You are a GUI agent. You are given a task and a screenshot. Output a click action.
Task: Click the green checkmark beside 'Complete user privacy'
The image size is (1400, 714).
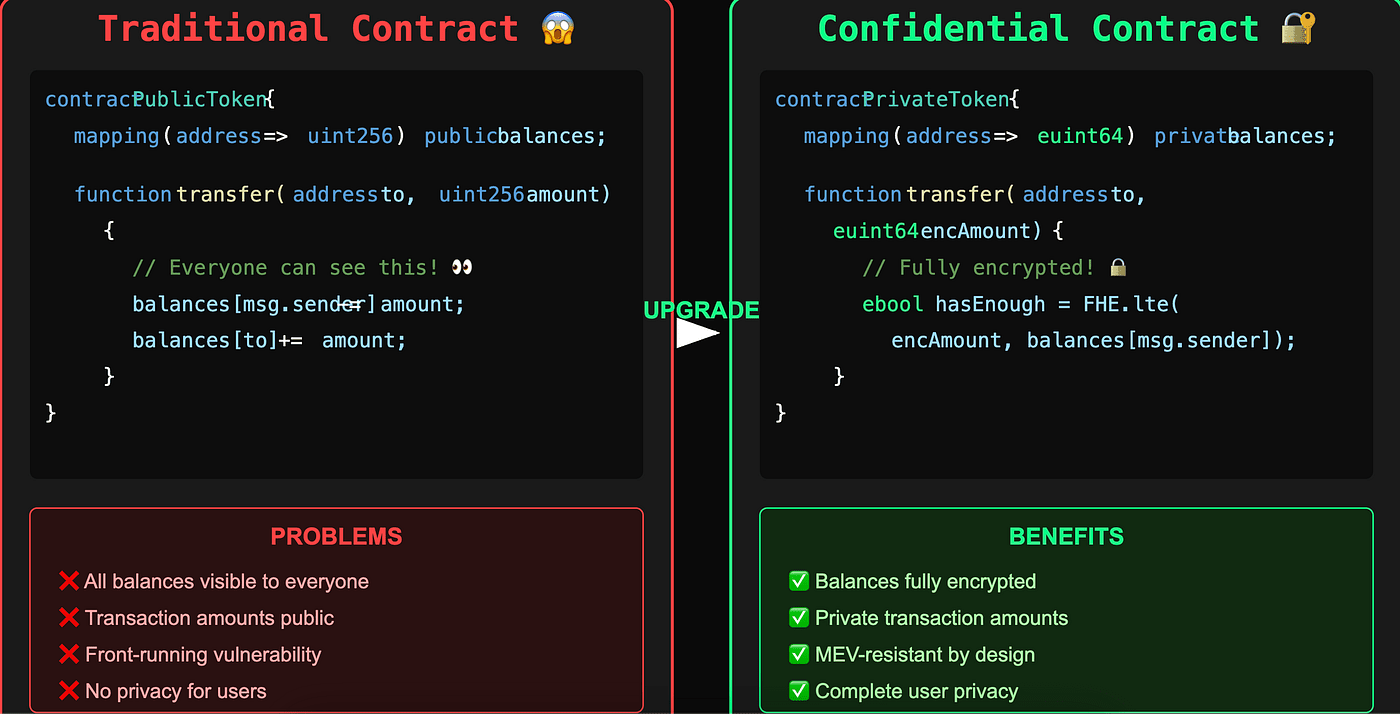tap(799, 691)
